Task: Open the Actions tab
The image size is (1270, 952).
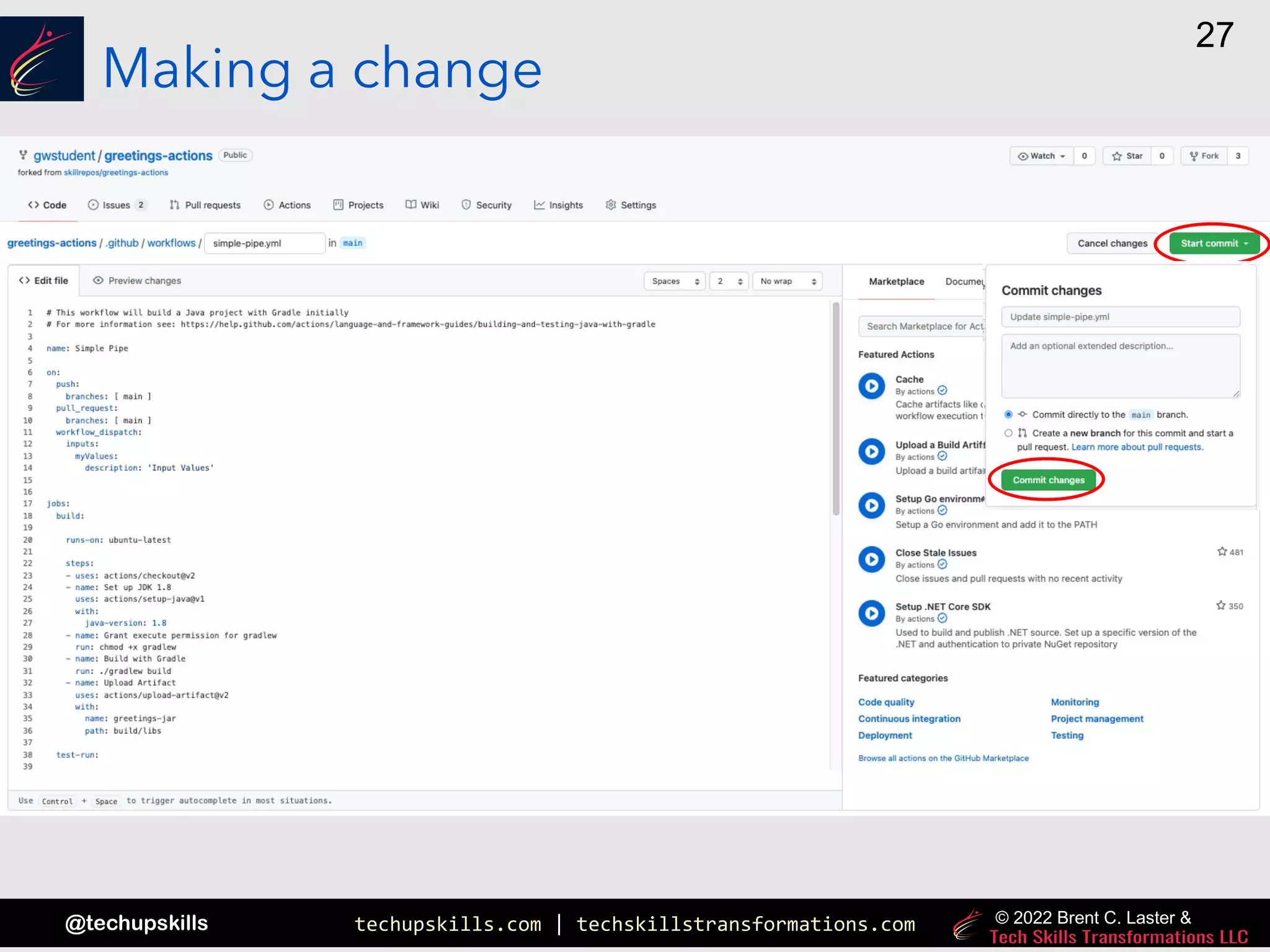Action: pyautogui.click(x=287, y=205)
